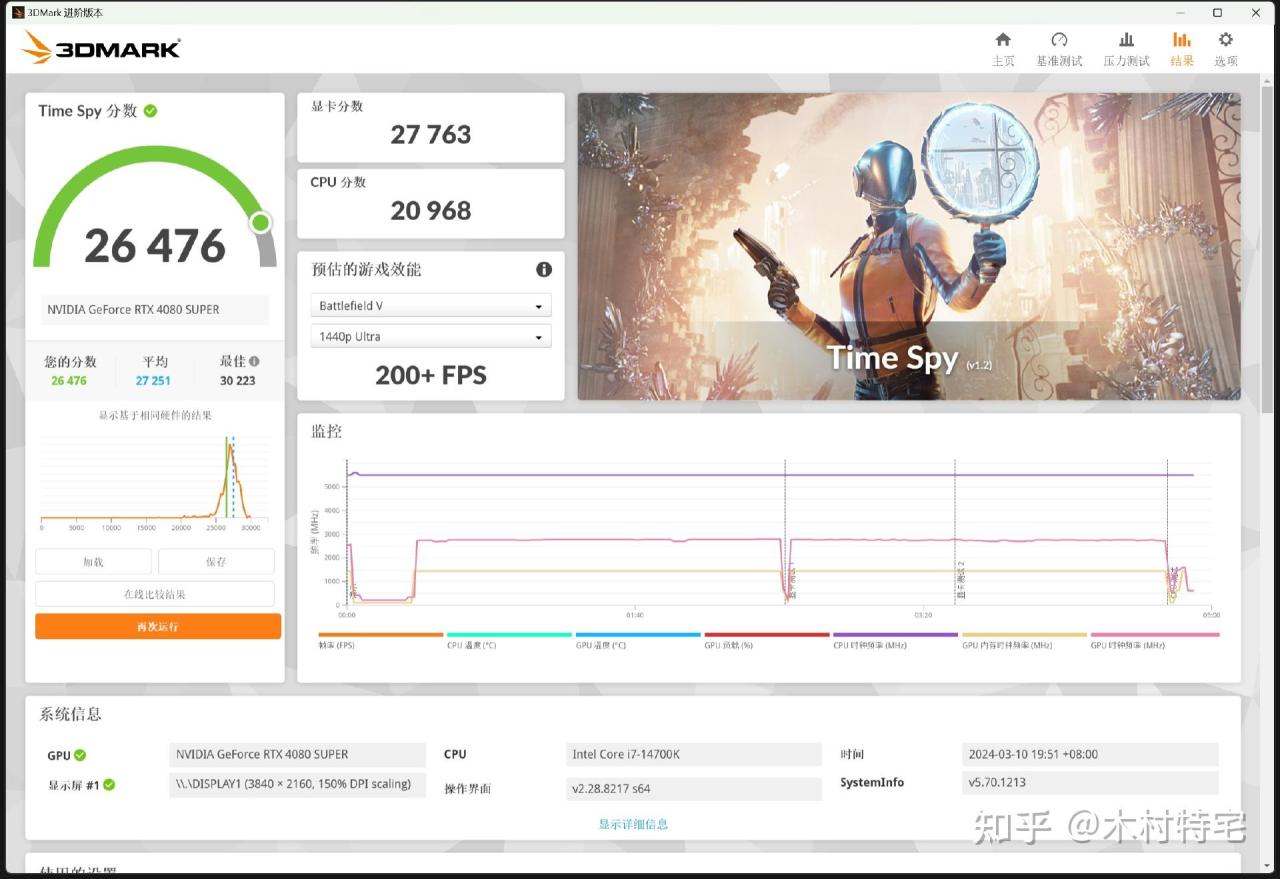Click the RTX 4080 SUPER label under the gauge
1280x879 pixels.
pos(155,310)
